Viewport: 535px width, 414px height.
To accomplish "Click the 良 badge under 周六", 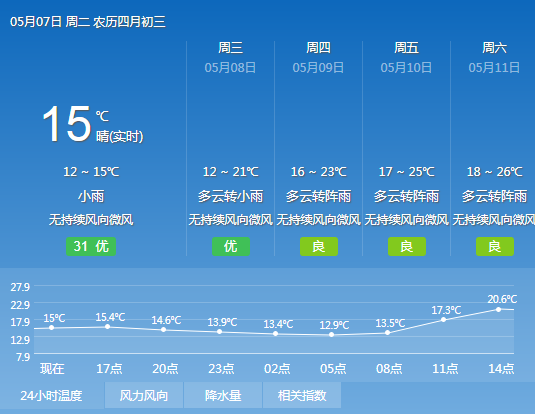I will click(x=495, y=246).
